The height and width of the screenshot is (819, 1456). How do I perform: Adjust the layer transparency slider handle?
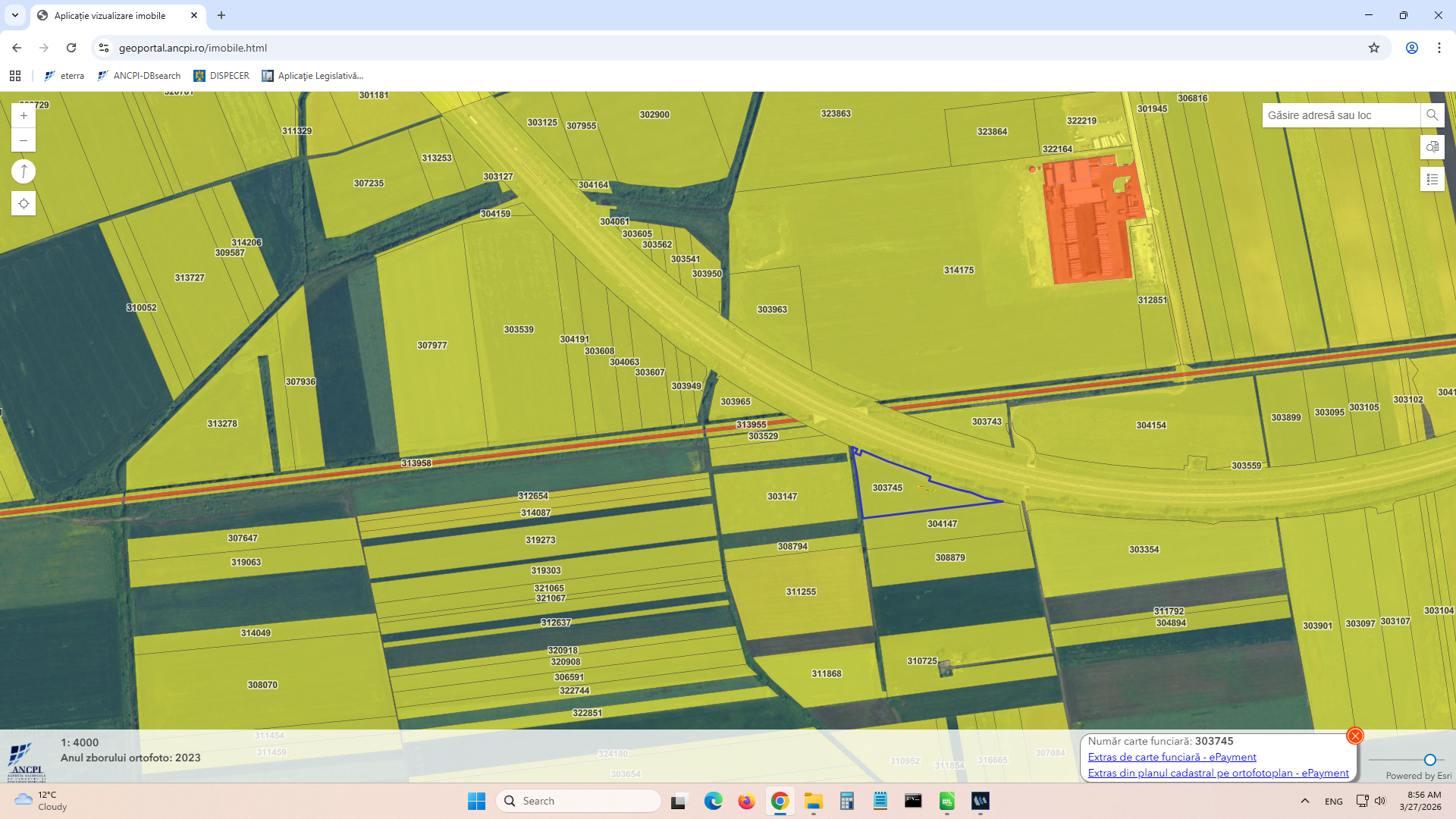(1429, 760)
